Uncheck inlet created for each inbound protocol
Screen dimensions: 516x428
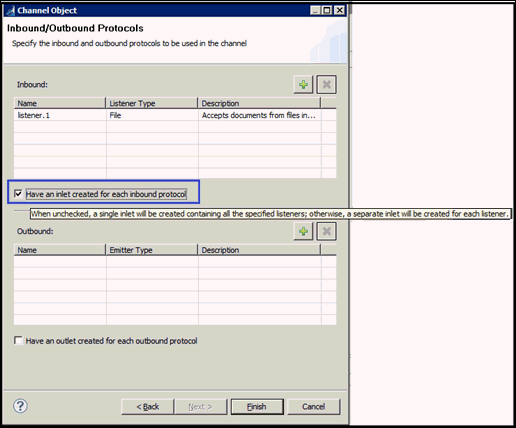point(18,194)
